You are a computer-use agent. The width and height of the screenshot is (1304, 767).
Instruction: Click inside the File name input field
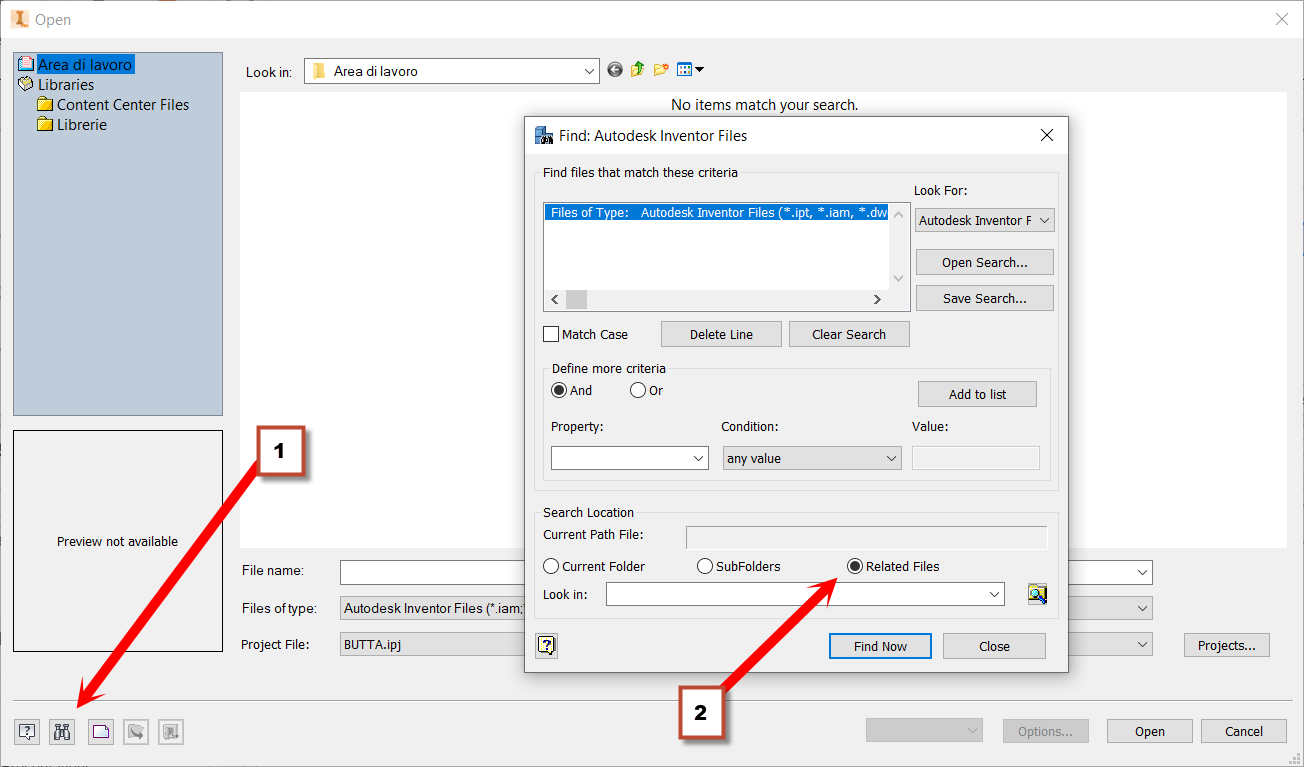click(x=430, y=572)
